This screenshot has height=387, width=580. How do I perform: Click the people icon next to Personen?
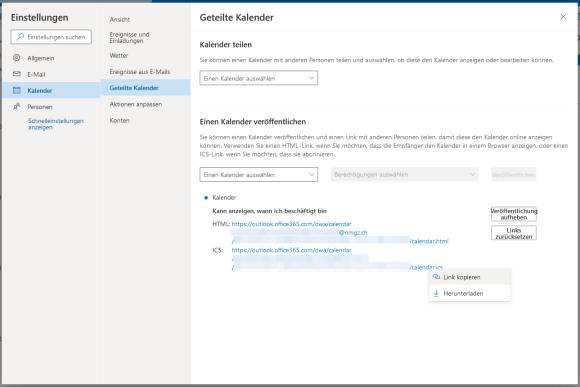click(17, 107)
